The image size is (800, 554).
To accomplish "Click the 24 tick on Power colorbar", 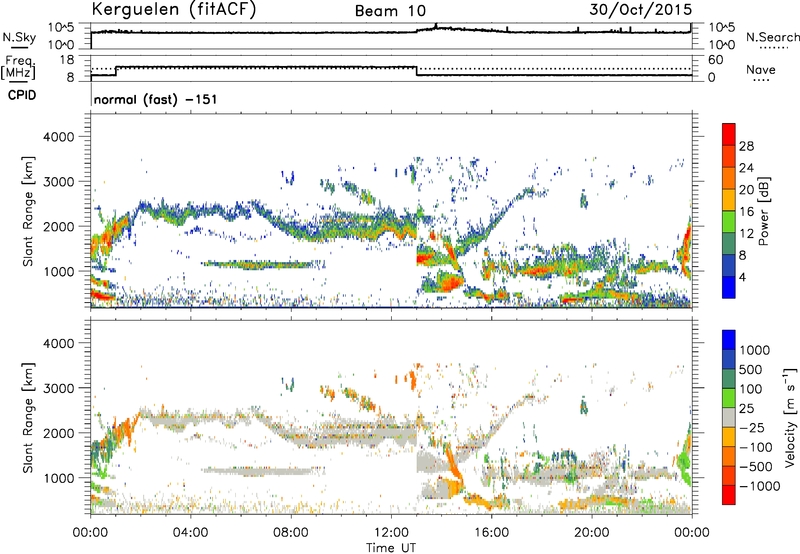I will (x=746, y=168).
